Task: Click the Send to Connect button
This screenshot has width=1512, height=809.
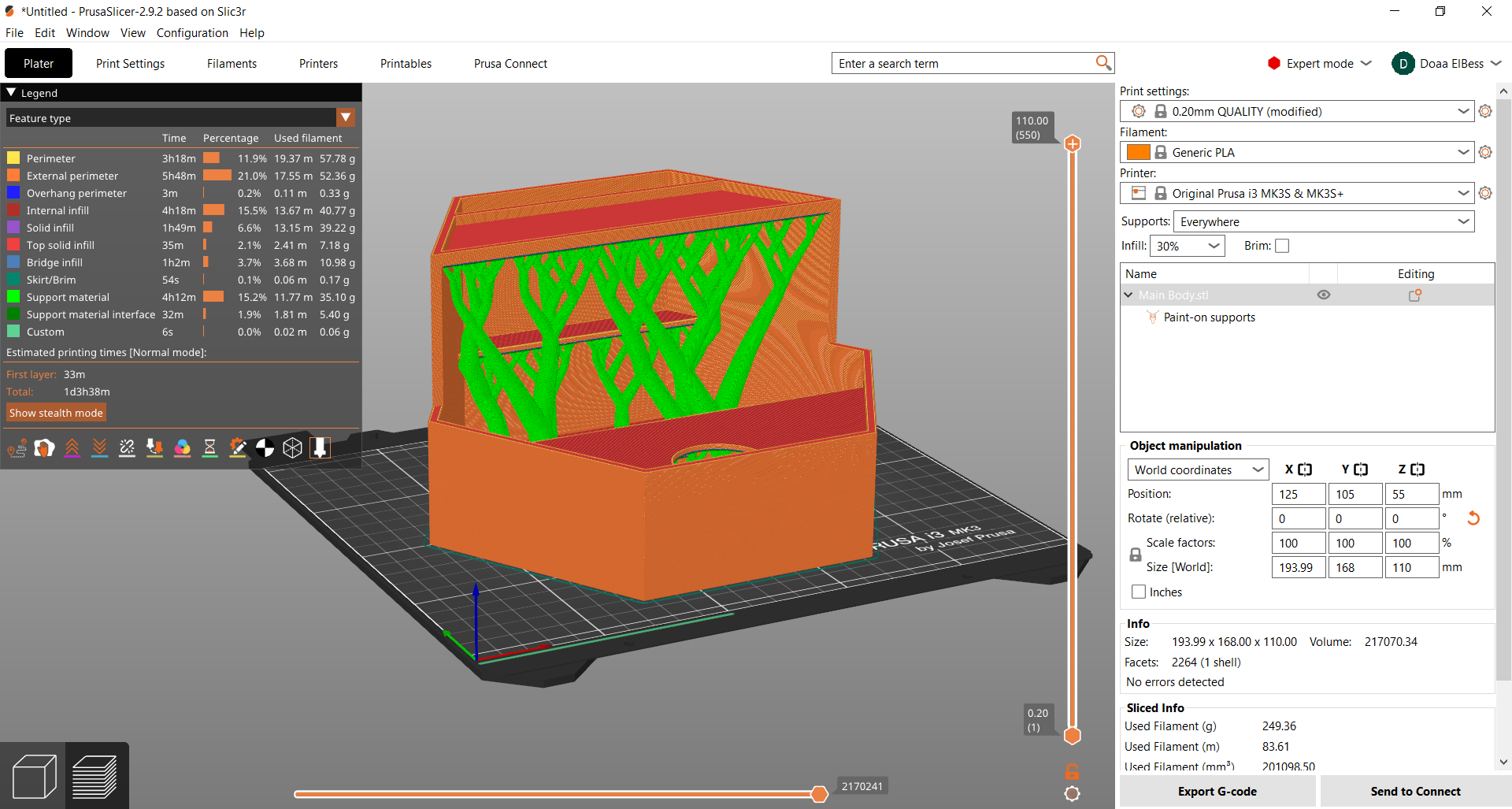Action: coord(1415,791)
